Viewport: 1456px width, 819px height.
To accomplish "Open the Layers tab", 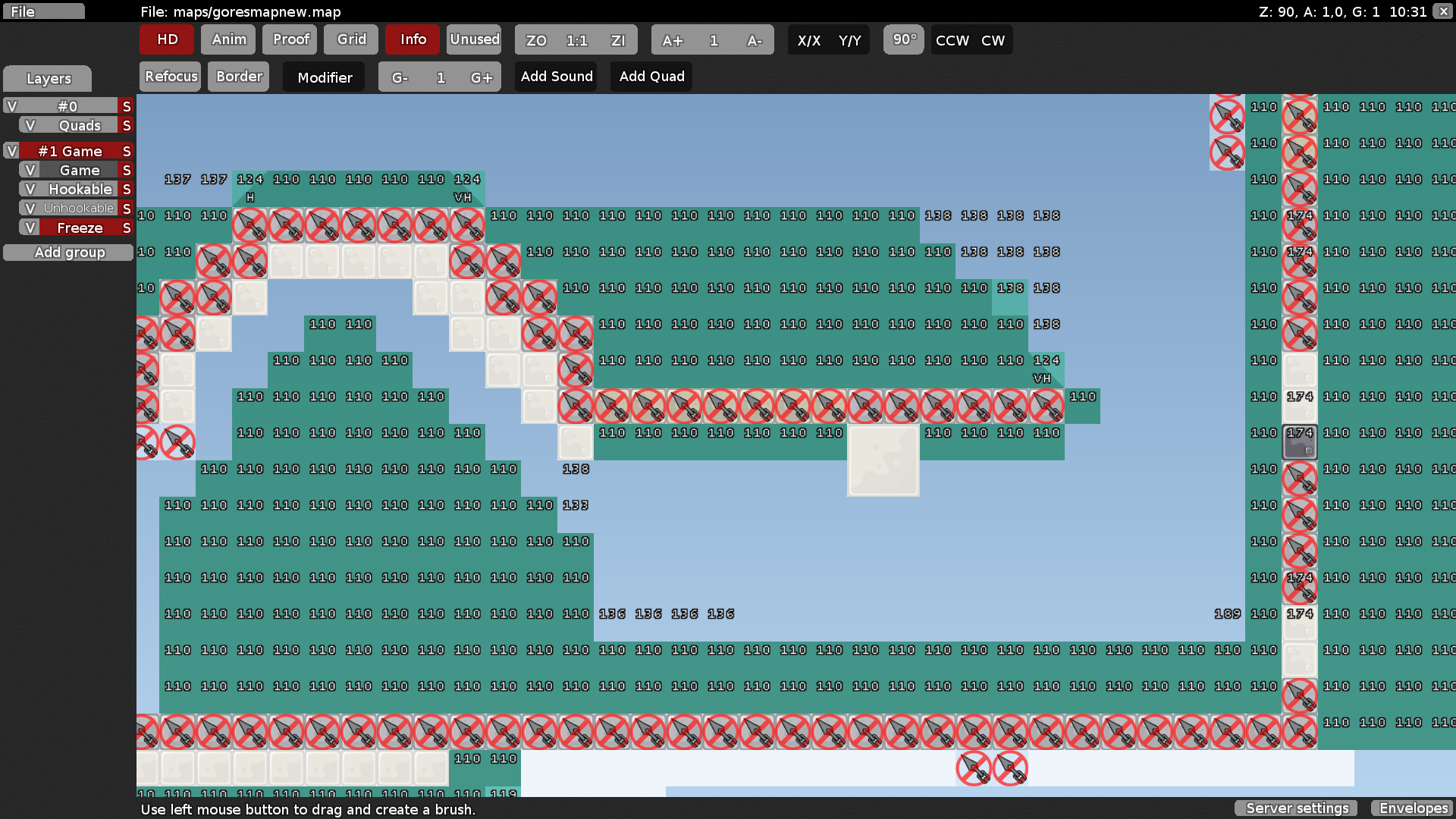I will pyautogui.click(x=48, y=78).
